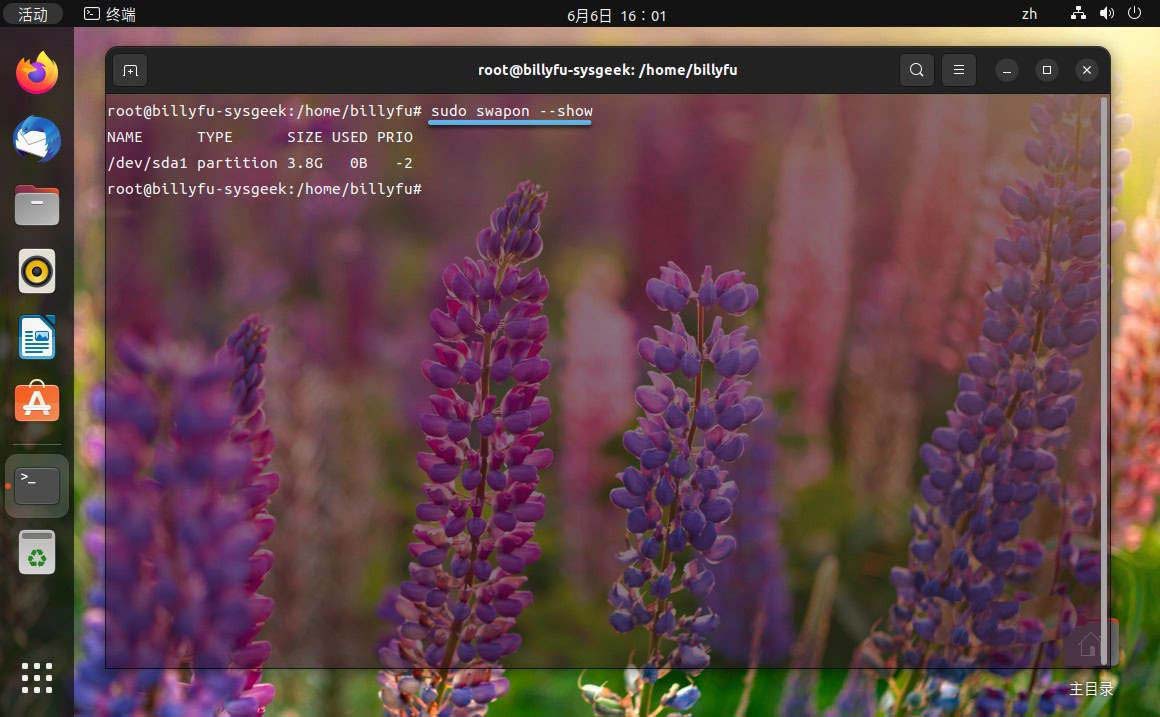Click the Terminal icon in dock
The image size is (1160, 717).
pyautogui.click(x=37, y=485)
